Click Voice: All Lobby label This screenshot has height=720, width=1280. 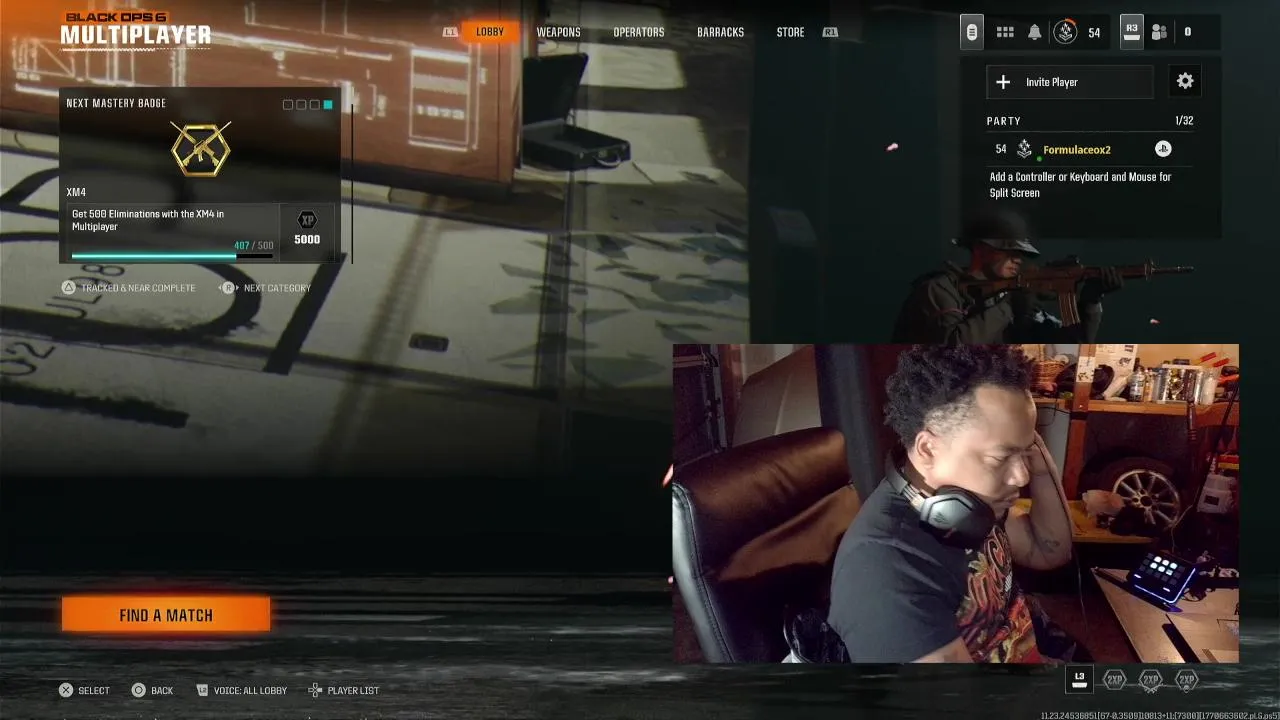(250, 690)
